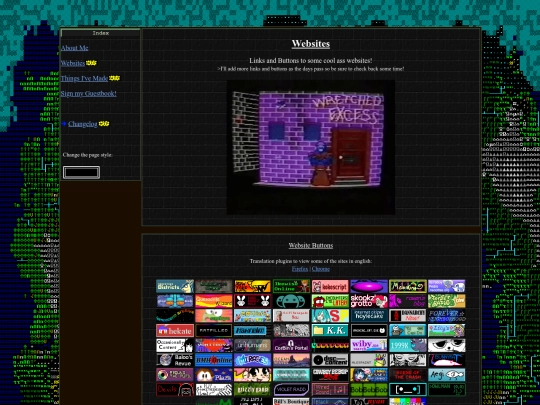Click the two white rabbits button
This screenshot has width=540, height=405.
[x=253, y=301]
